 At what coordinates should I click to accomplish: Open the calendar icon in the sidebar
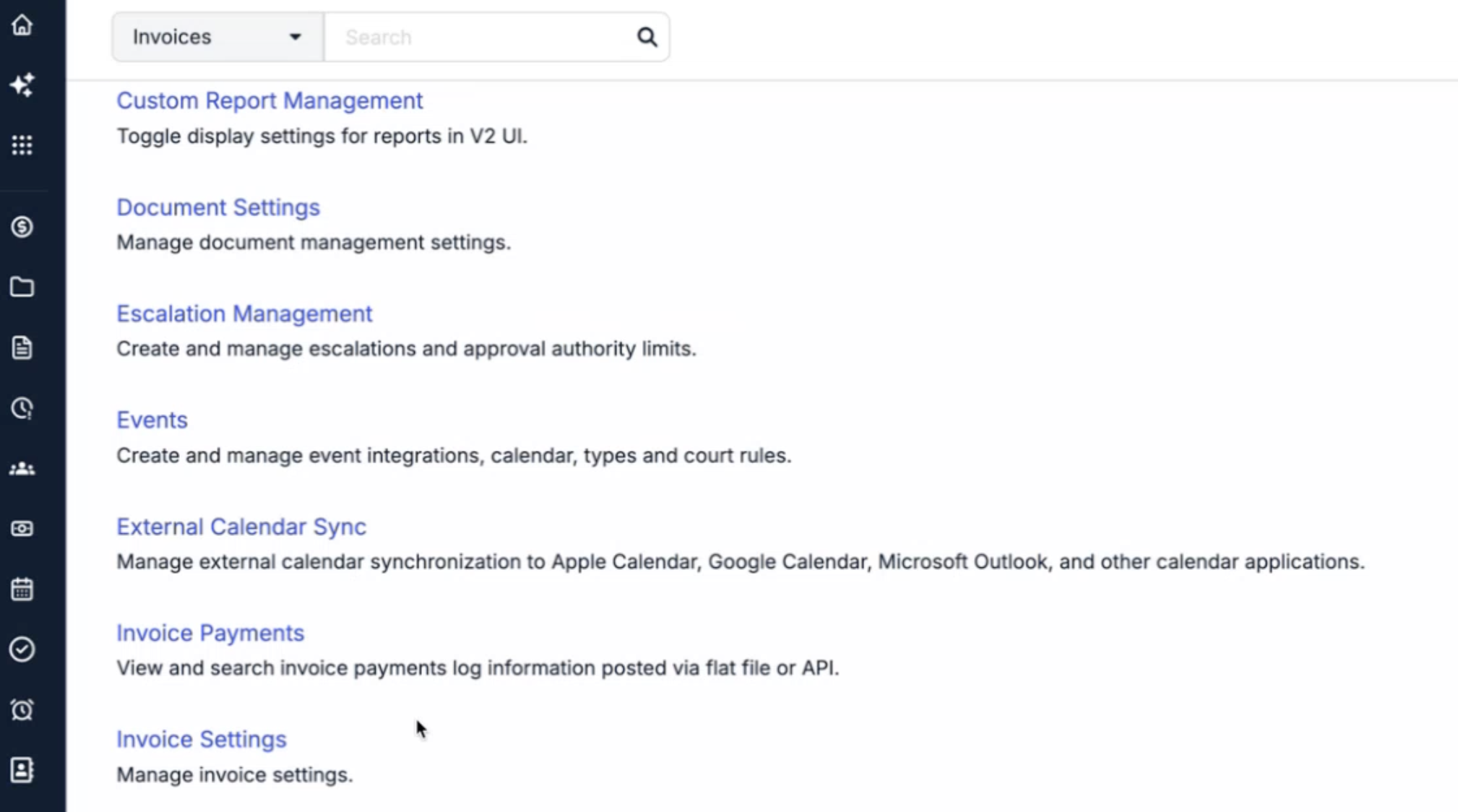[x=22, y=589]
